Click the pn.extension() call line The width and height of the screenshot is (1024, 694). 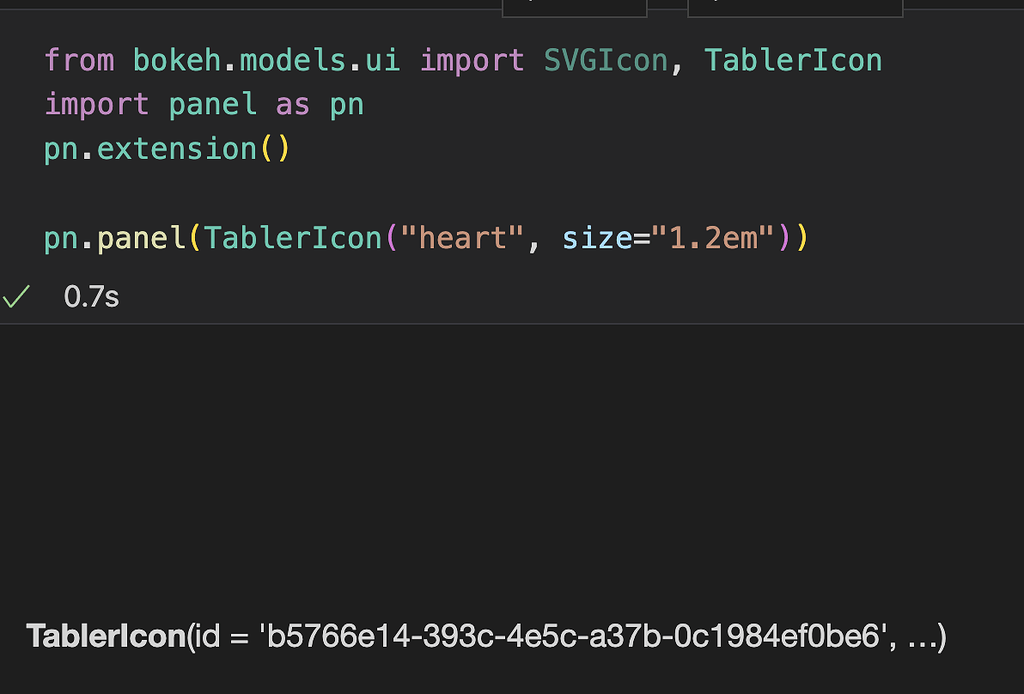(x=167, y=149)
